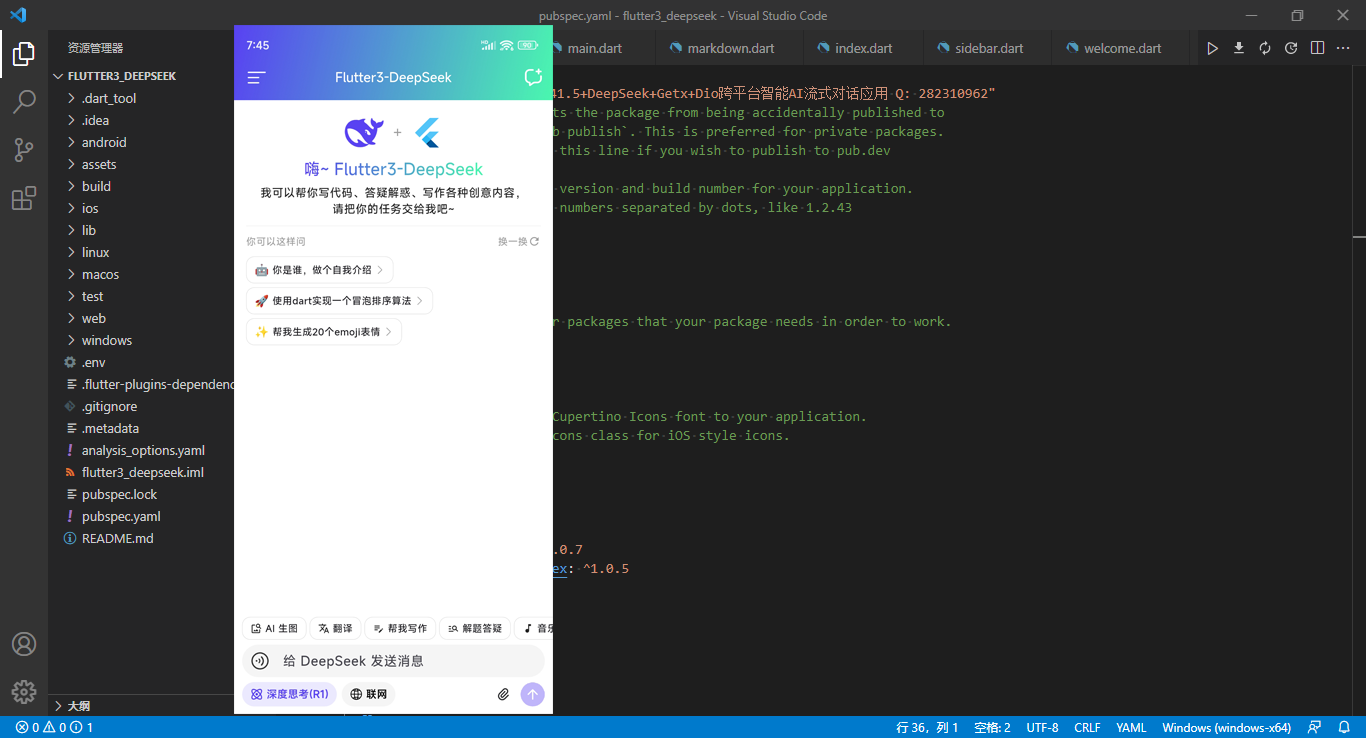Click the CRLF line ending indicator

tap(1087, 727)
